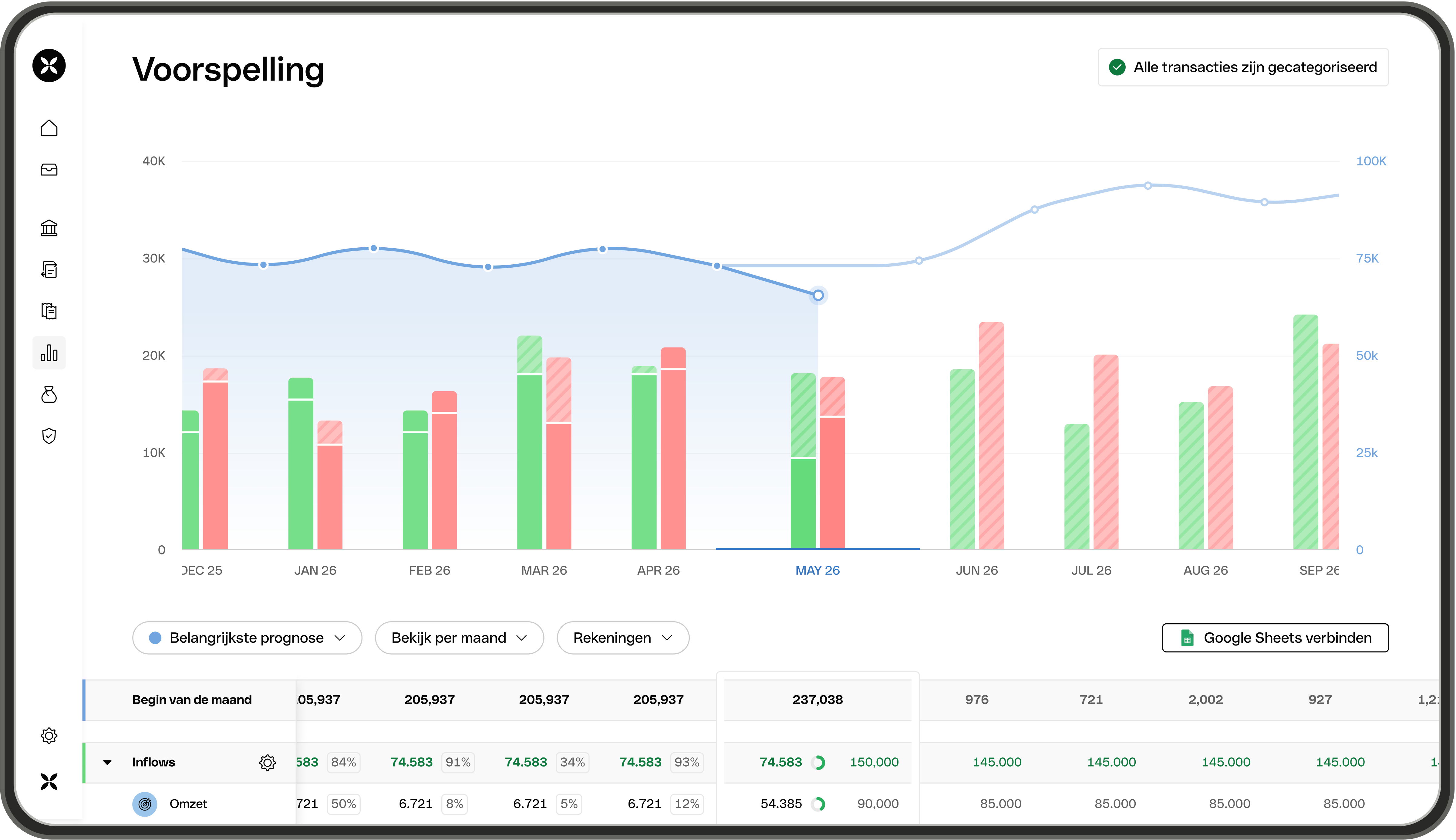The height and width of the screenshot is (840, 1456).
Task: Select MAY 26 on chart axis
Action: click(x=817, y=570)
